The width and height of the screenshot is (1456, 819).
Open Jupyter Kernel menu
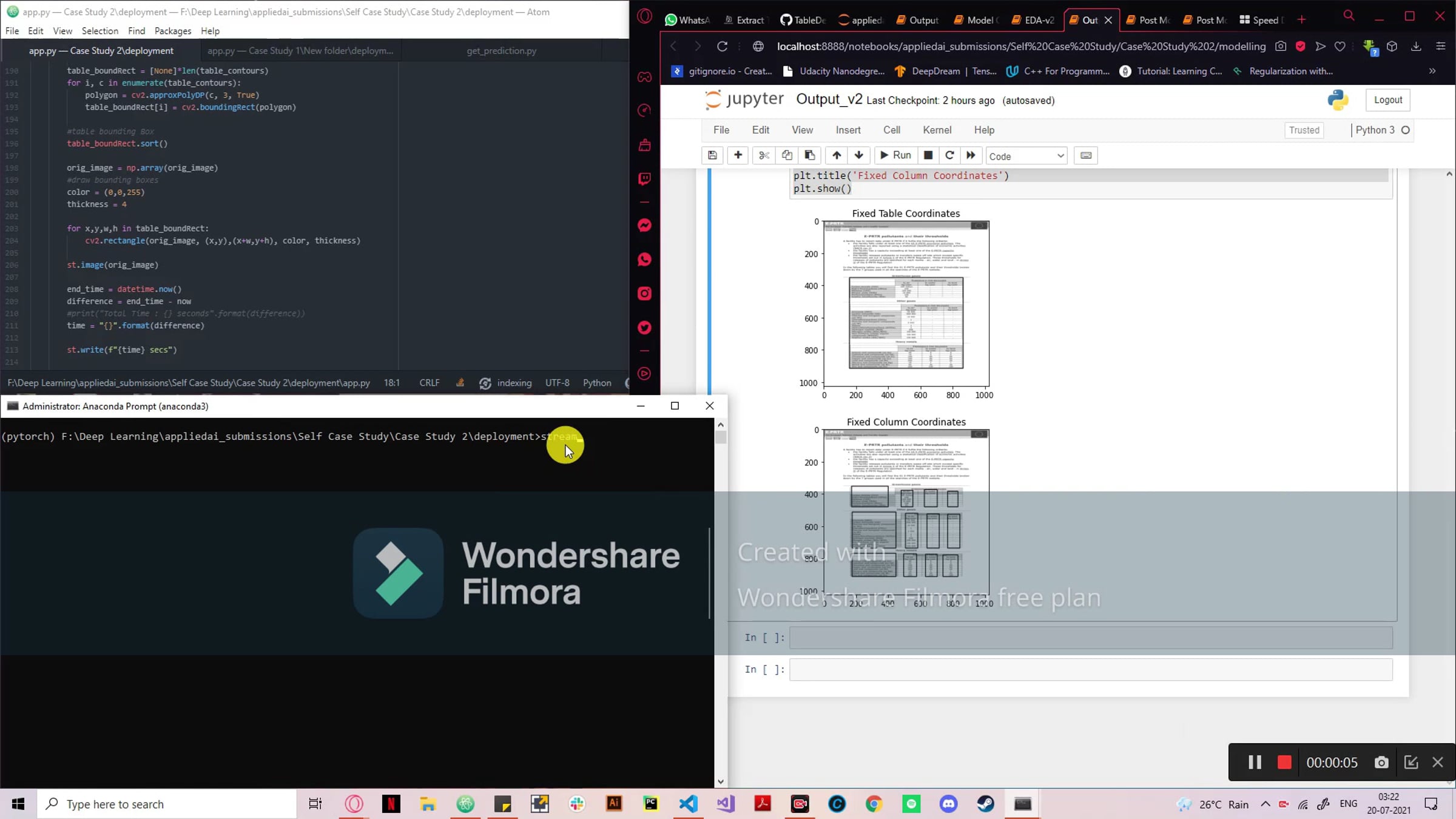[x=937, y=130]
